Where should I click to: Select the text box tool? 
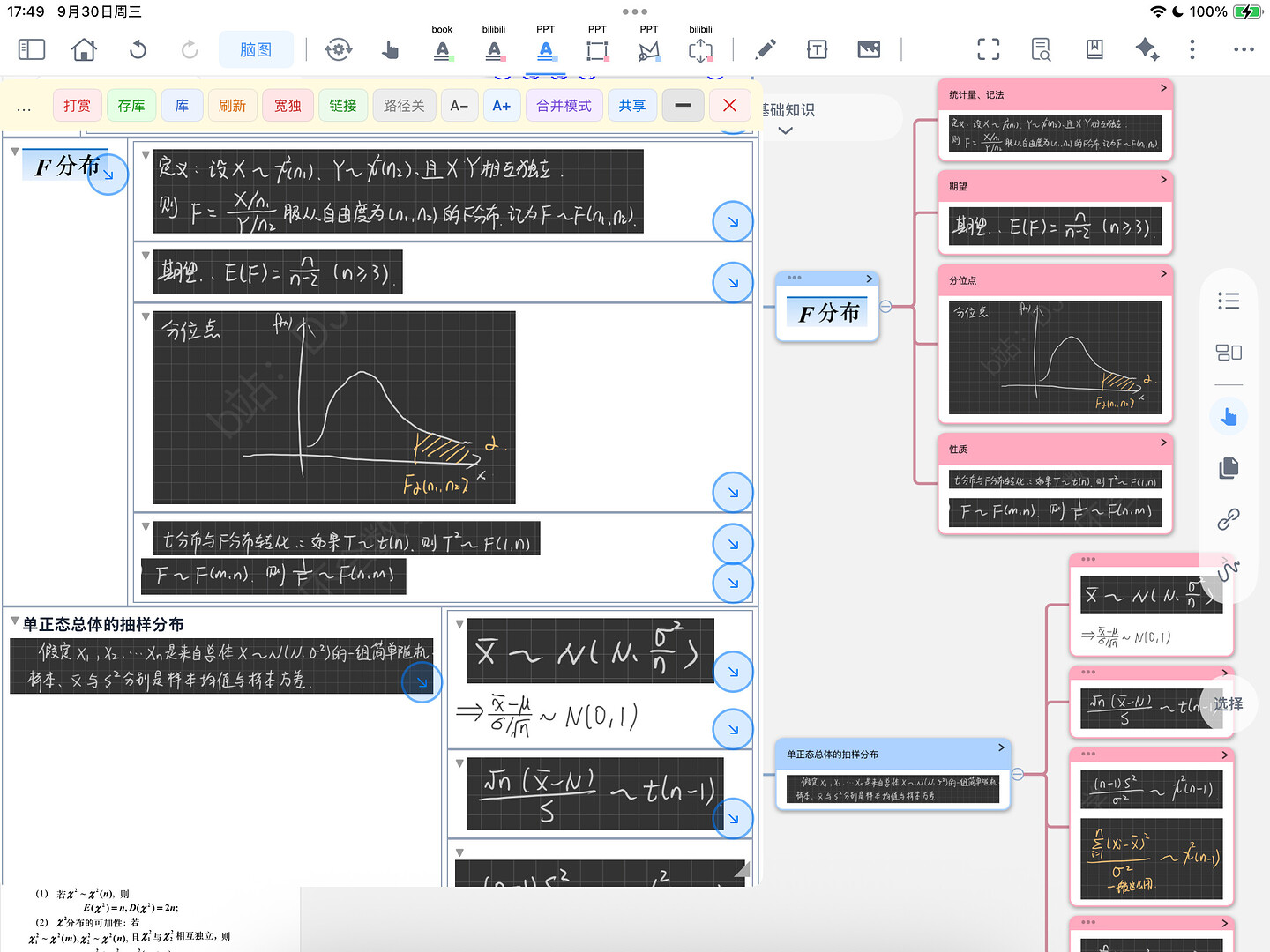coord(818,49)
